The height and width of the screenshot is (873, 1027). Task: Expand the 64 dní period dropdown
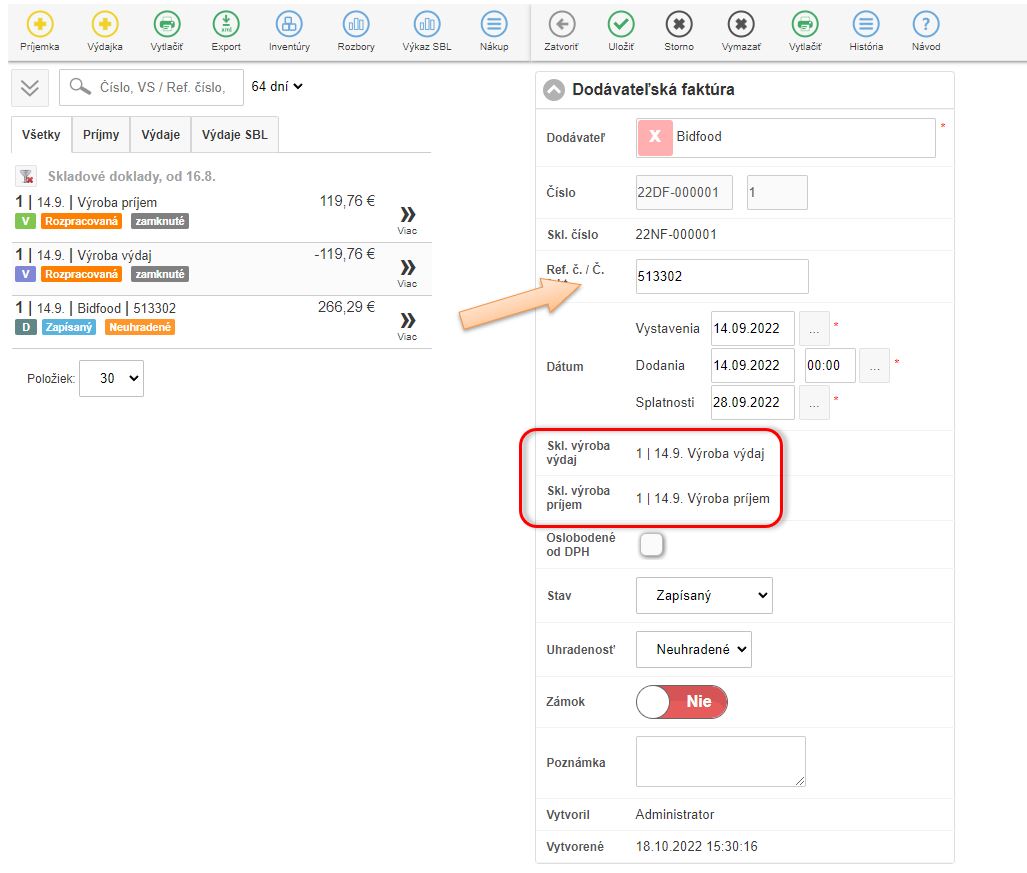(x=277, y=87)
